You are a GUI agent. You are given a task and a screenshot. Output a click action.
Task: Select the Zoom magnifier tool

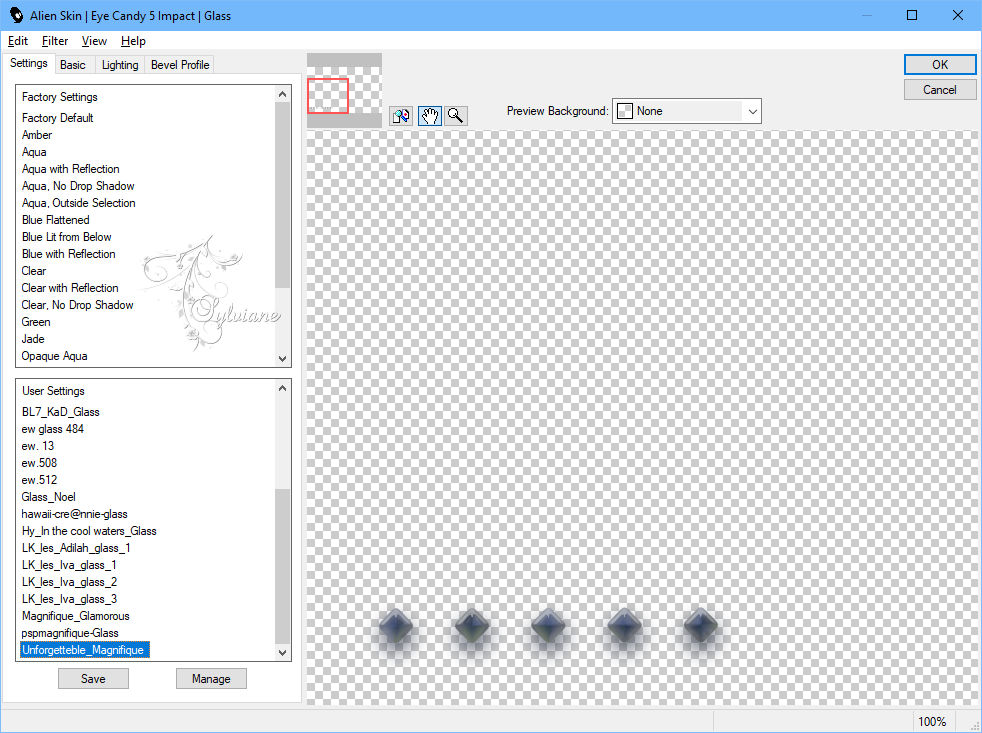pyautogui.click(x=456, y=116)
